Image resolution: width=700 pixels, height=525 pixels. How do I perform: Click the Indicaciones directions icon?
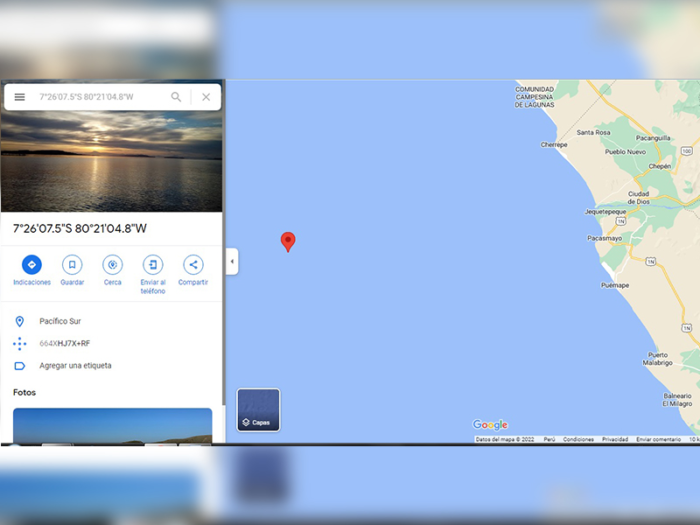(32, 265)
